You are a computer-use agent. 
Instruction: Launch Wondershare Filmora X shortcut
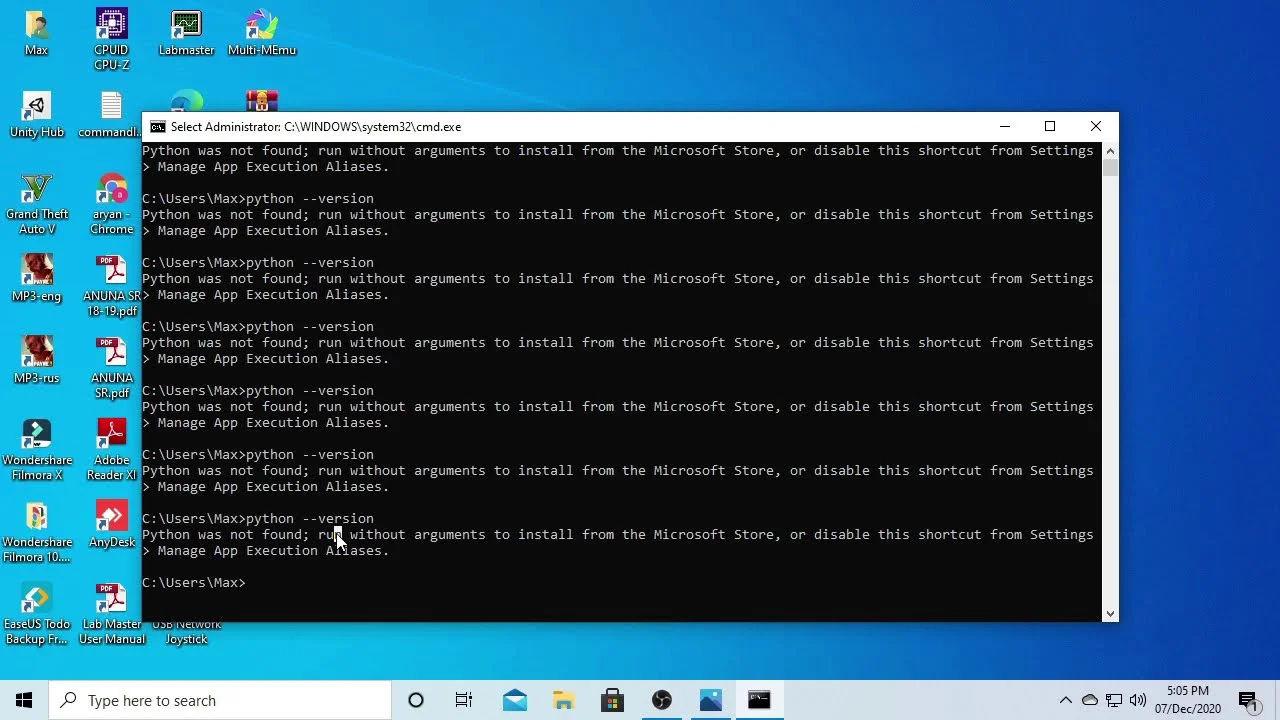click(36, 450)
